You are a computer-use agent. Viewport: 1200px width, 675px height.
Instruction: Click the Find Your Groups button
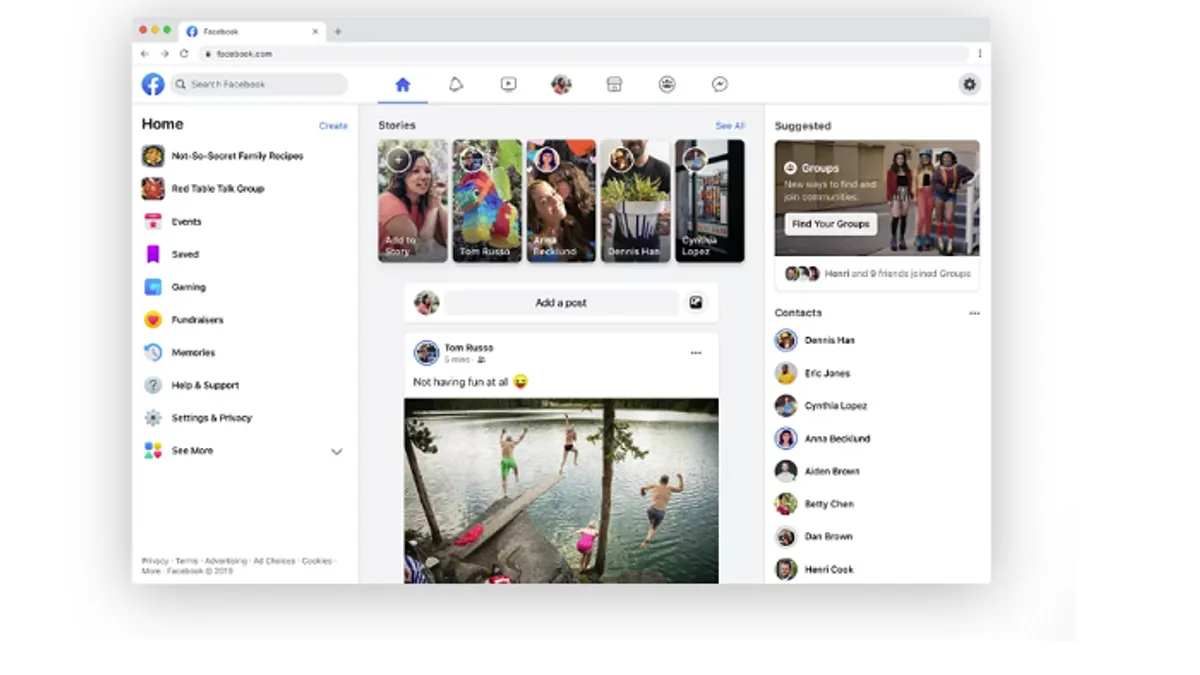point(830,224)
